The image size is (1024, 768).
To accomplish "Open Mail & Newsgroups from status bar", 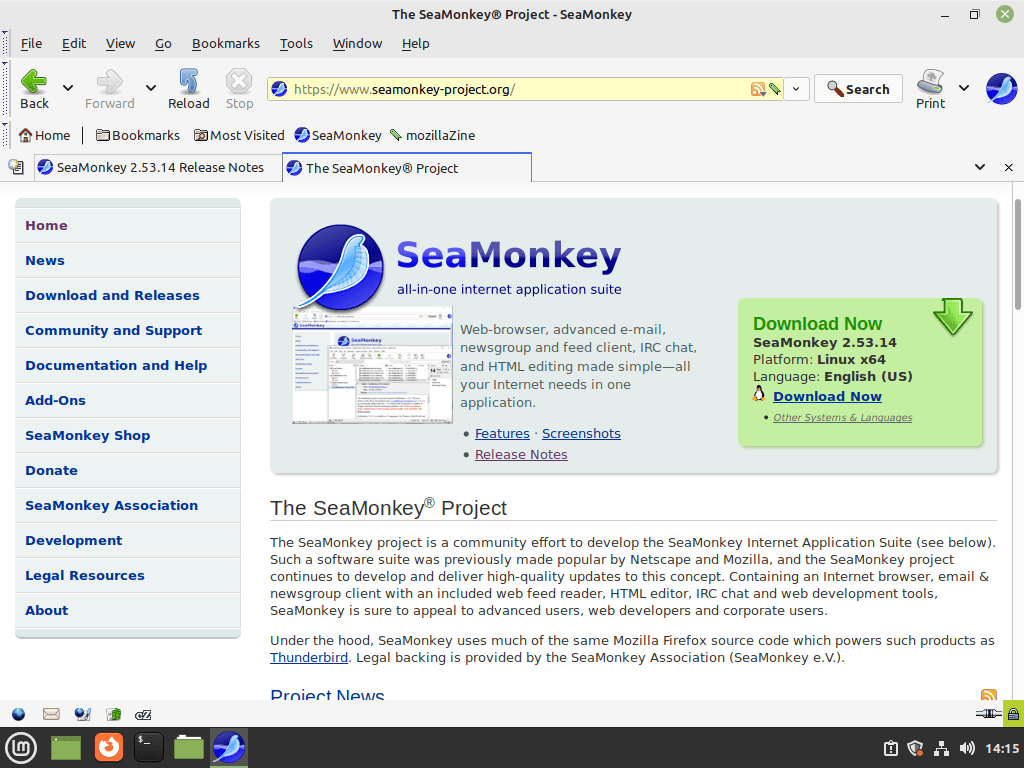I will (x=51, y=714).
